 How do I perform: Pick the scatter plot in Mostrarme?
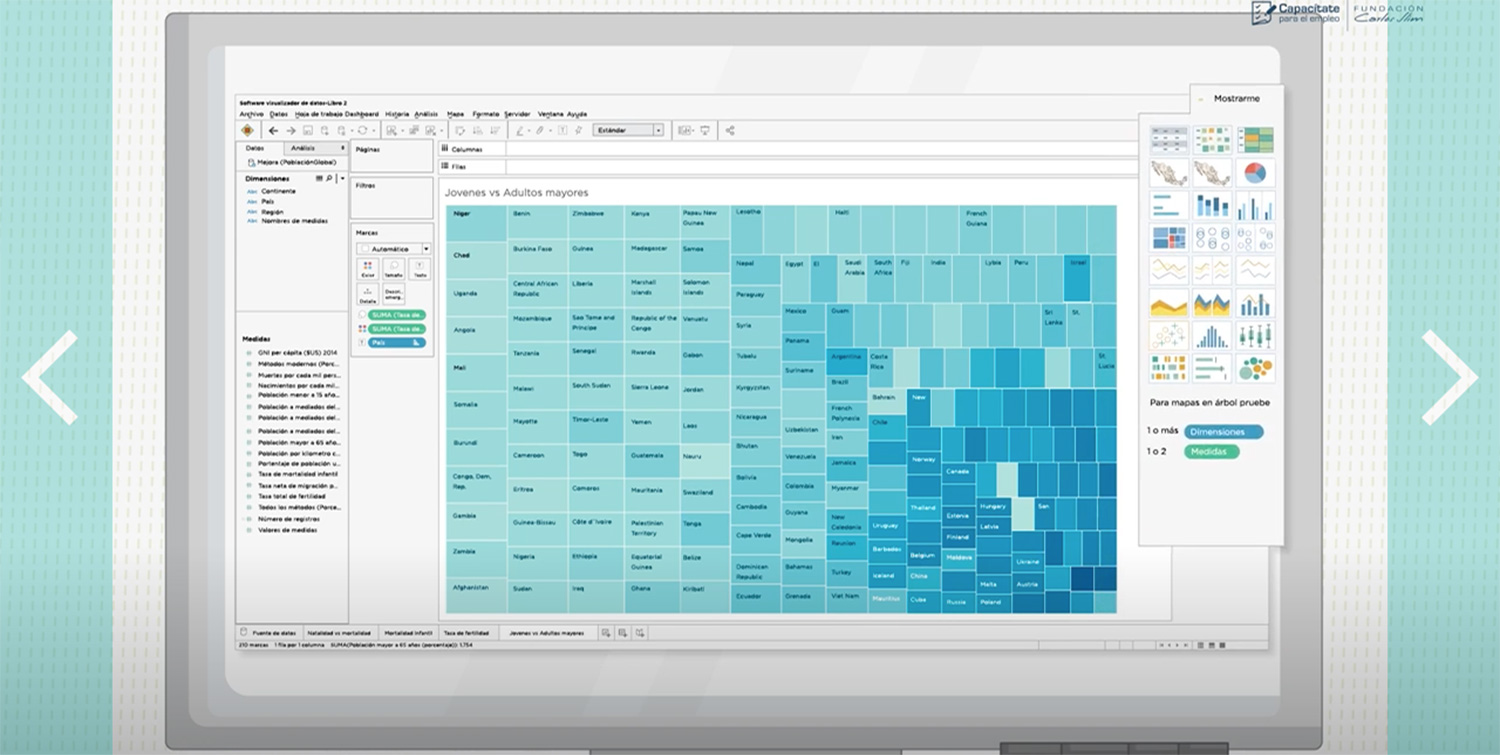pyautogui.click(x=1168, y=336)
